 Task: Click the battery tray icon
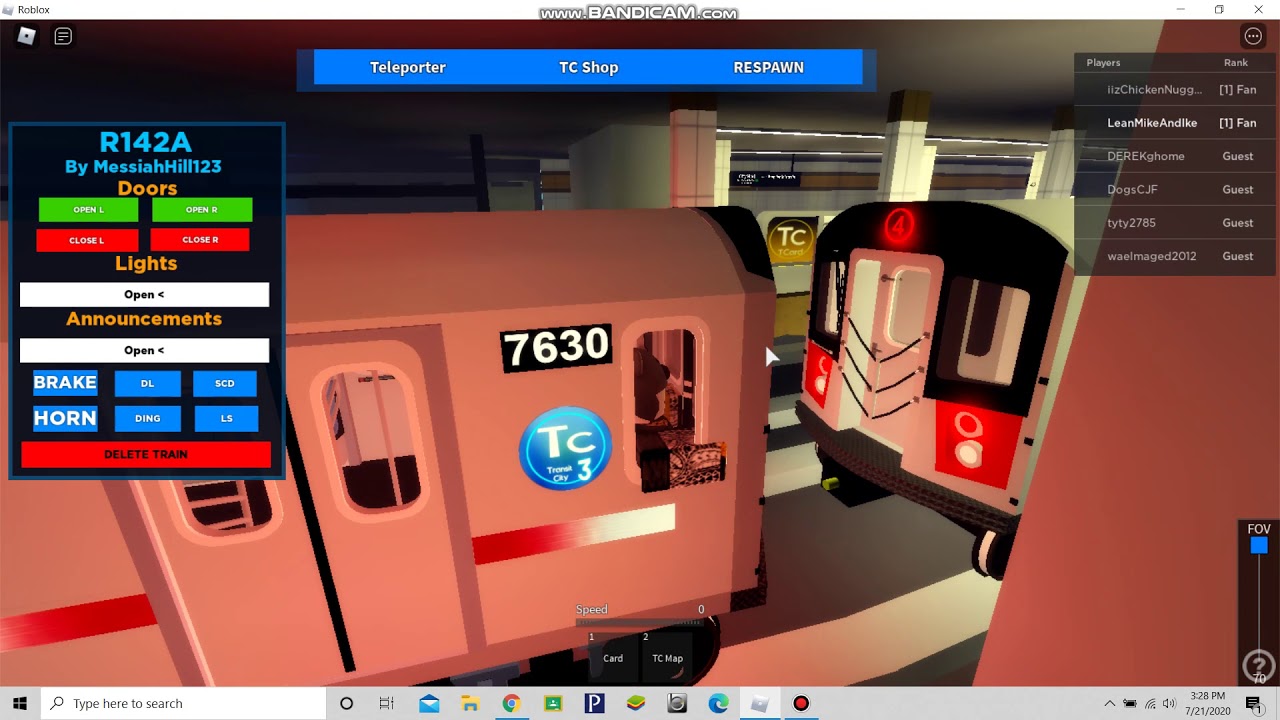point(1130,703)
